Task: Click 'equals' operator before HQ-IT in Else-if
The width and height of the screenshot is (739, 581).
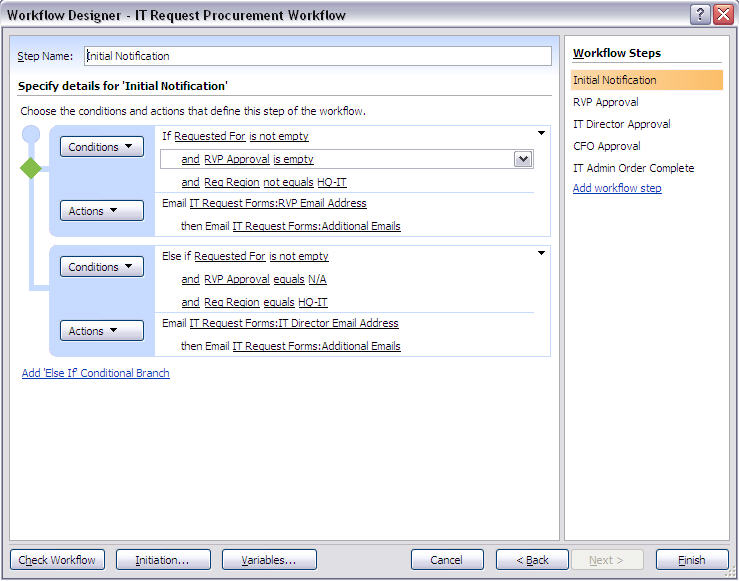Action: [279, 302]
